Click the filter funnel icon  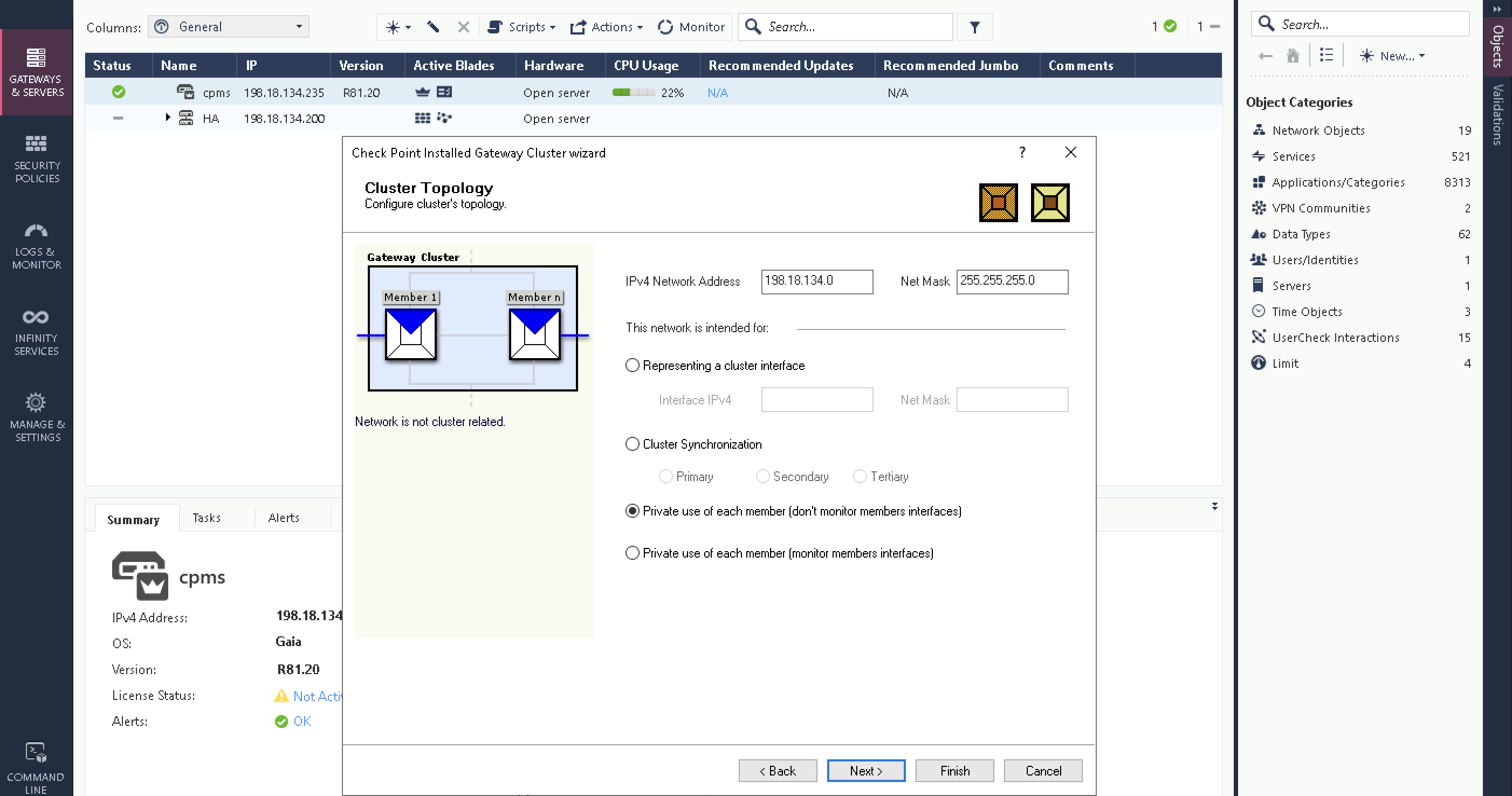click(x=974, y=27)
